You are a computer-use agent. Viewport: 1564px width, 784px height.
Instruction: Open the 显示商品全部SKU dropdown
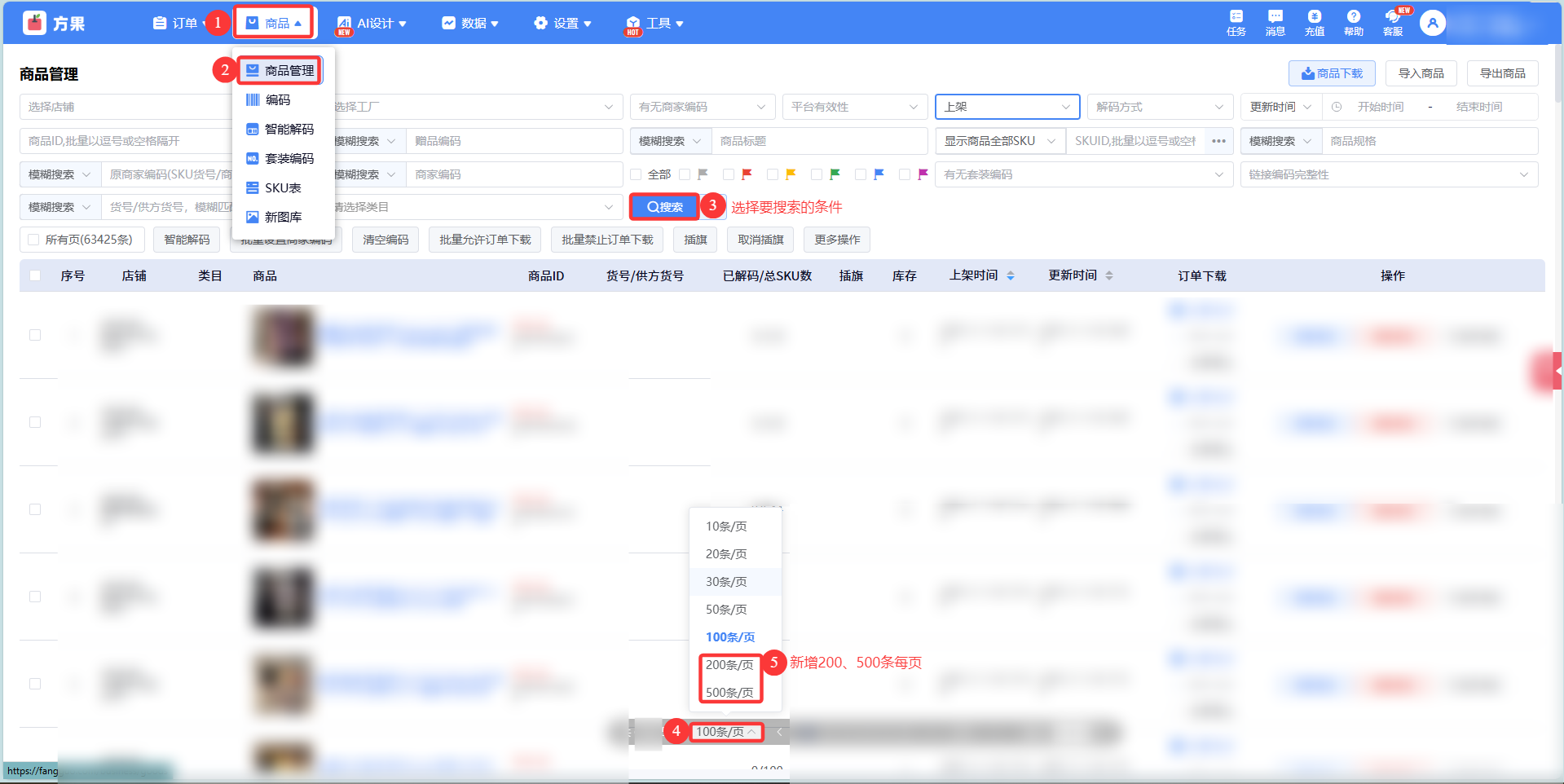(1000, 141)
